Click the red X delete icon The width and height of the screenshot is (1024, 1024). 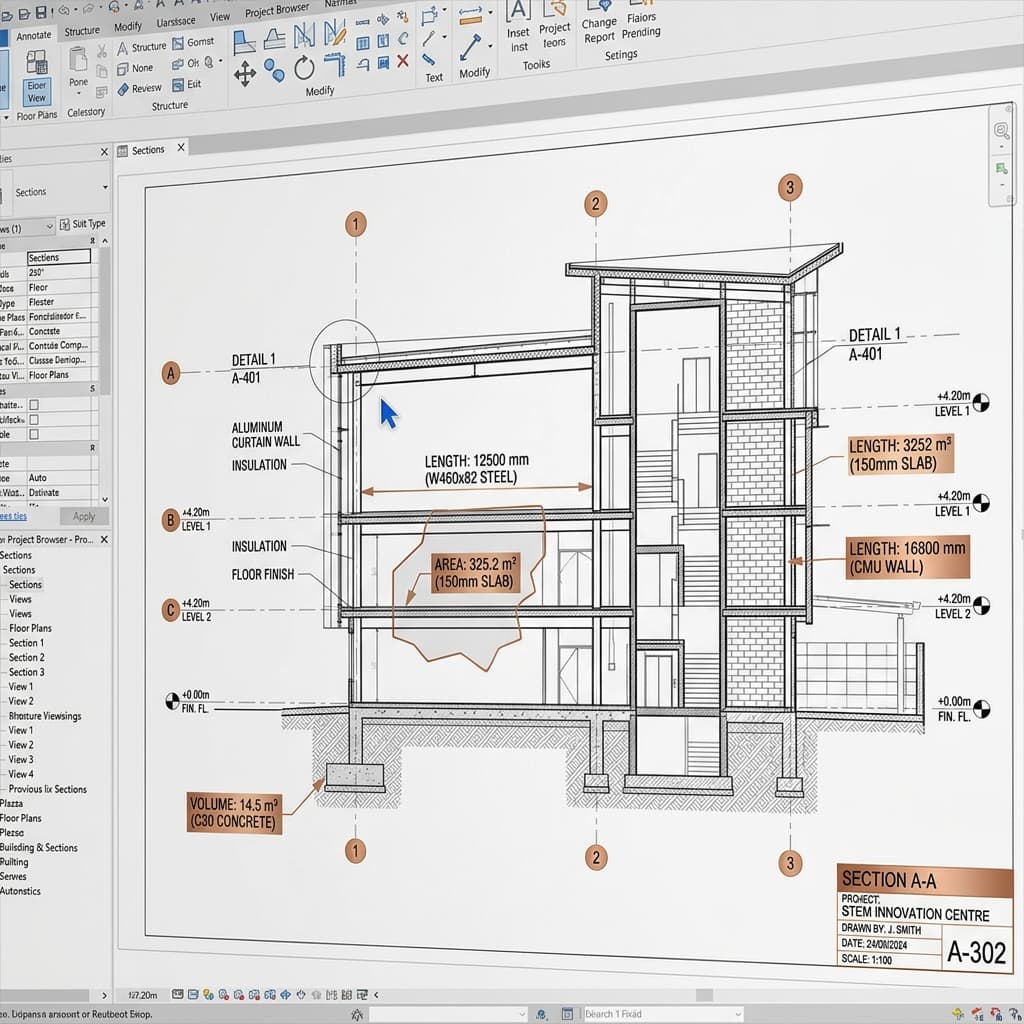(403, 61)
